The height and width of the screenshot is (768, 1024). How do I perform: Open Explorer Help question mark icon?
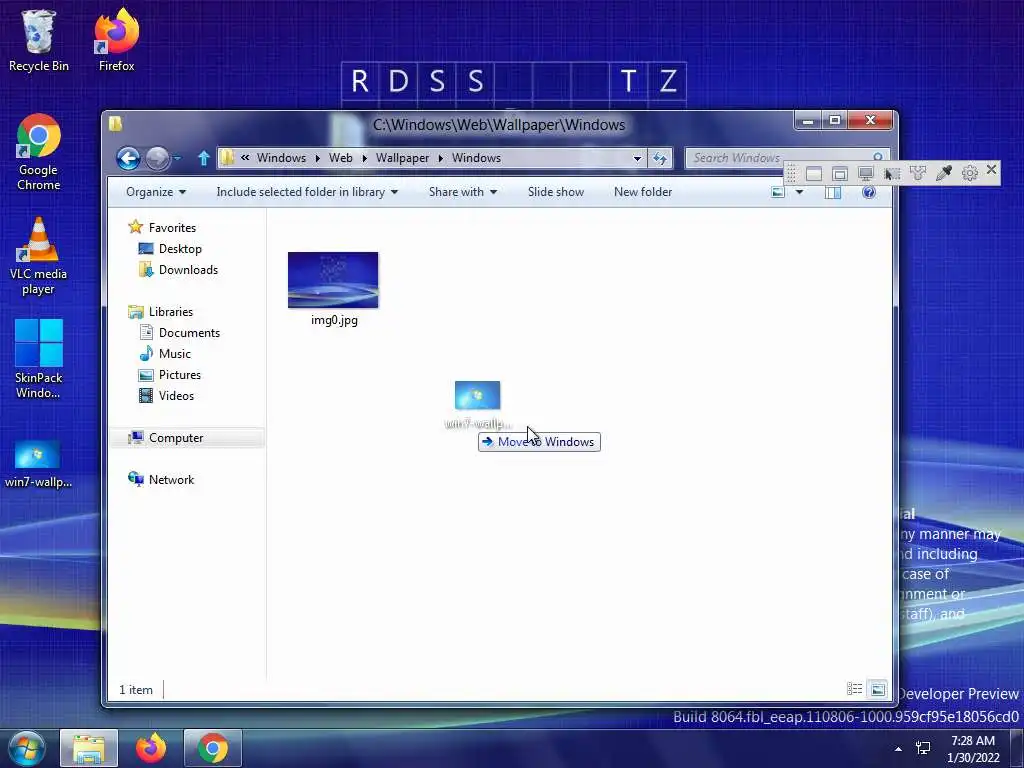point(869,192)
